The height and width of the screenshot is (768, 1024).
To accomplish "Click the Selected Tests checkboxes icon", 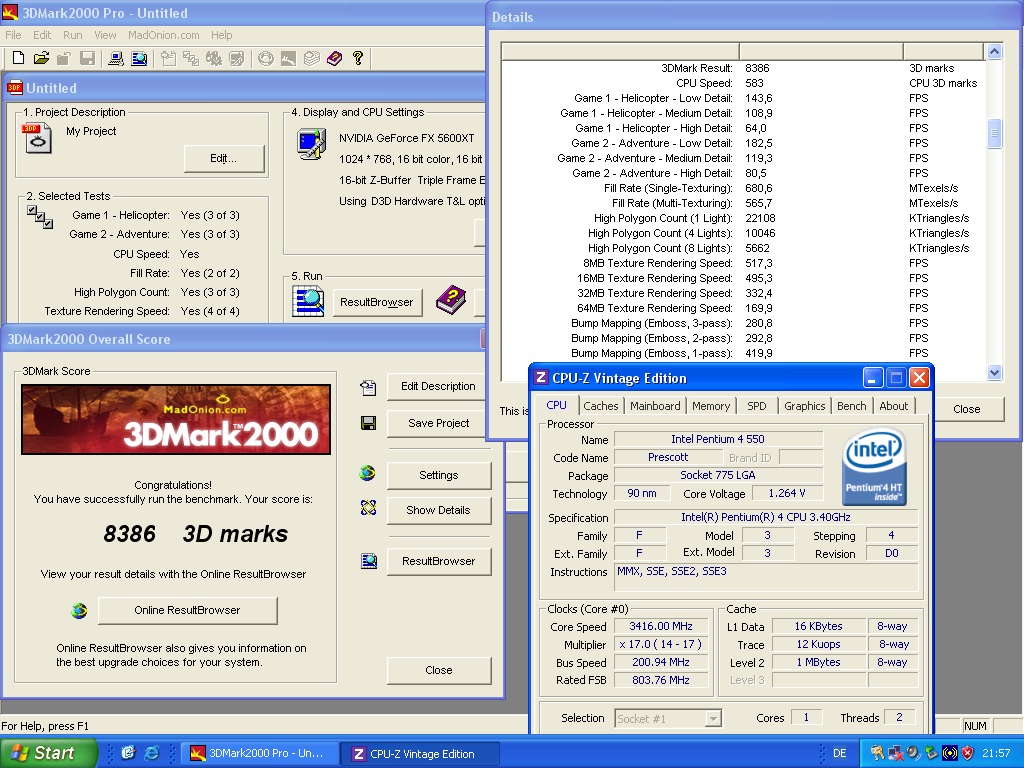I will click(40, 217).
